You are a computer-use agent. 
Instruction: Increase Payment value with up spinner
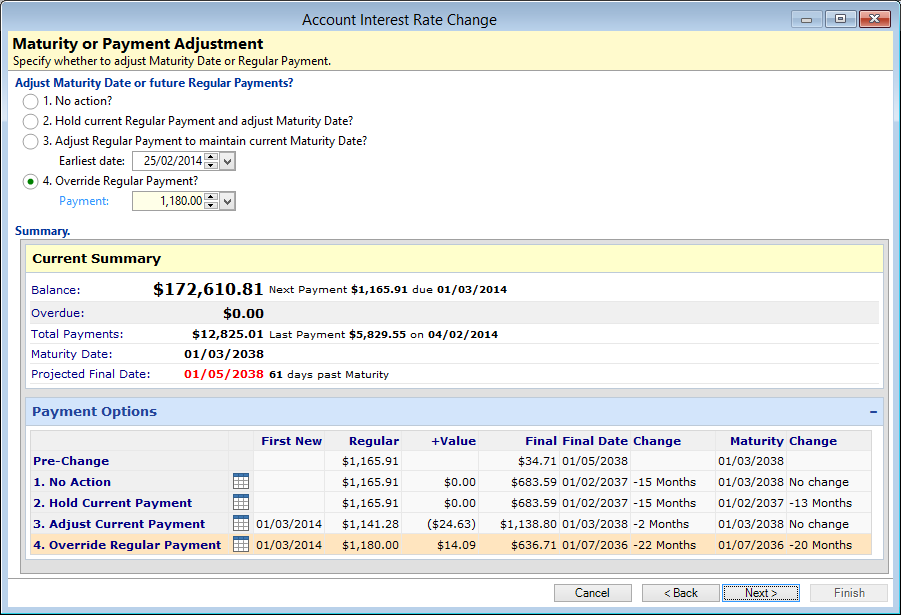211,197
